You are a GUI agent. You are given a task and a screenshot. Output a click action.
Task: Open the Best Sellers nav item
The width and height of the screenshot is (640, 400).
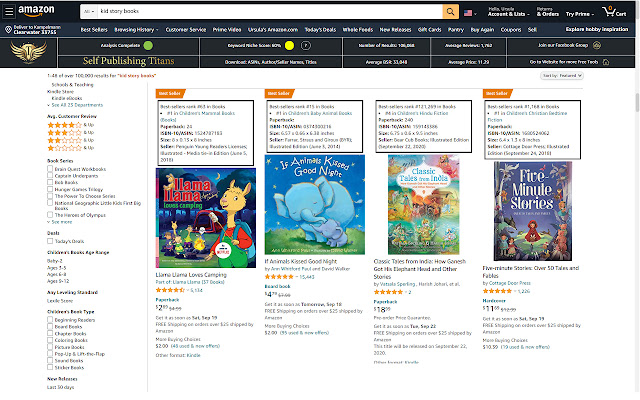[94, 31]
